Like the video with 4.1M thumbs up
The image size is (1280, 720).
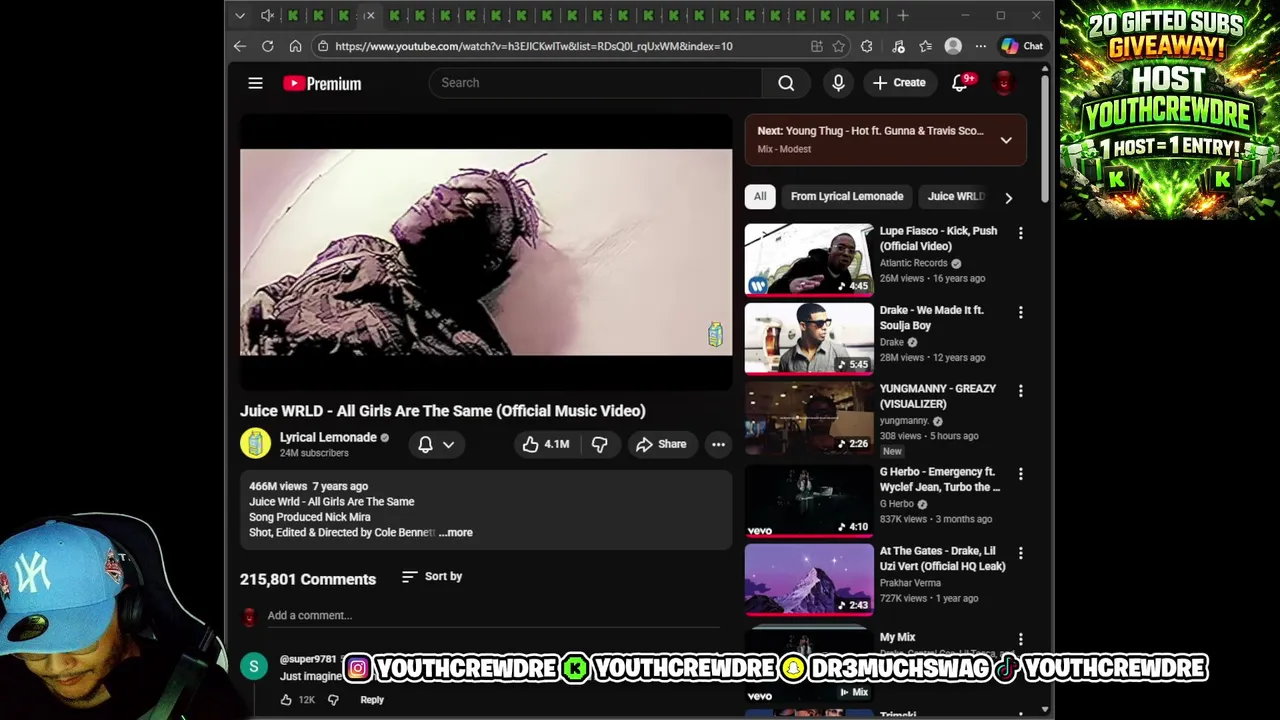546,444
